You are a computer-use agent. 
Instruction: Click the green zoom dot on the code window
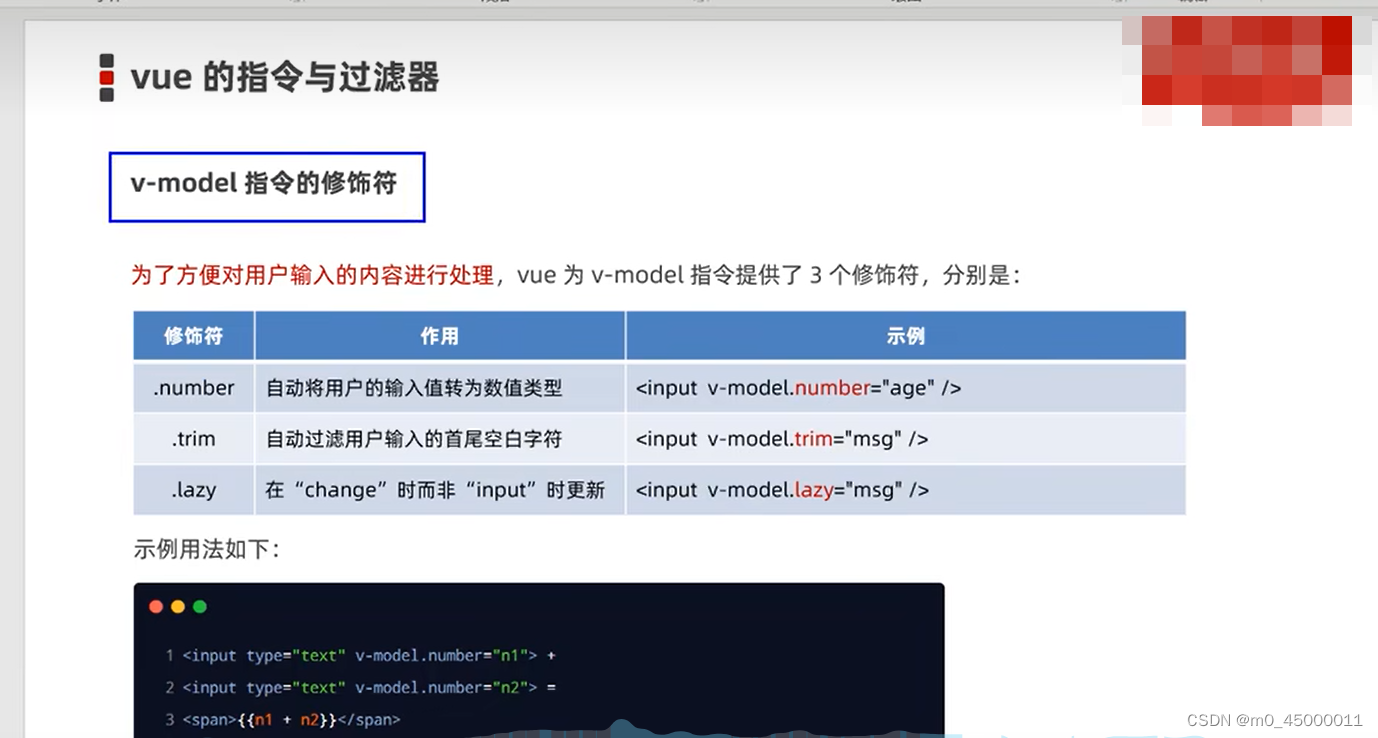198,606
